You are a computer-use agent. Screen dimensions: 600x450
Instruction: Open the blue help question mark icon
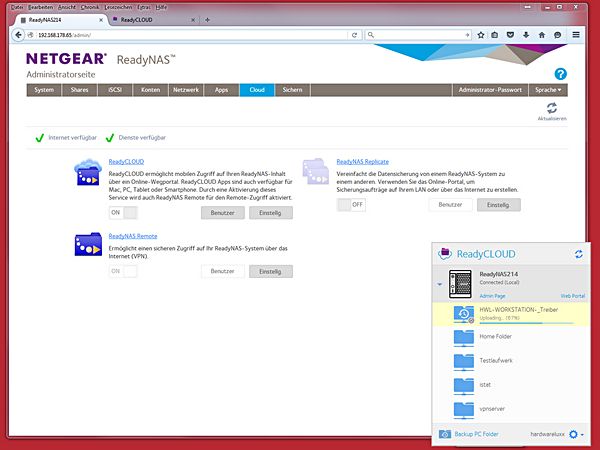[561, 74]
